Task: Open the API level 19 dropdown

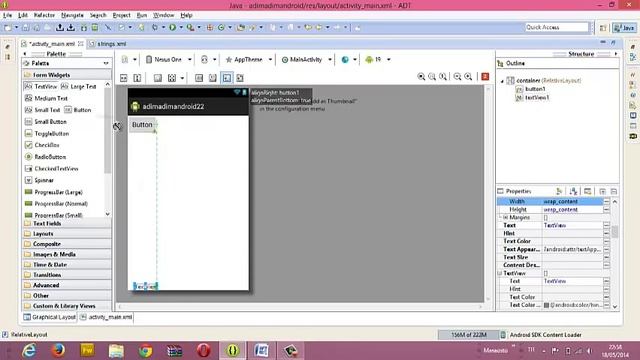Action: 378,60
